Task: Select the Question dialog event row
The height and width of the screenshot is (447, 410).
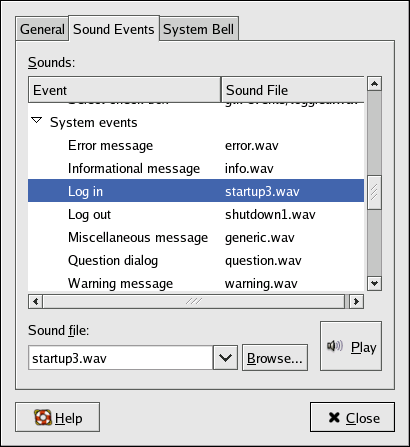Action: point(196,260)
